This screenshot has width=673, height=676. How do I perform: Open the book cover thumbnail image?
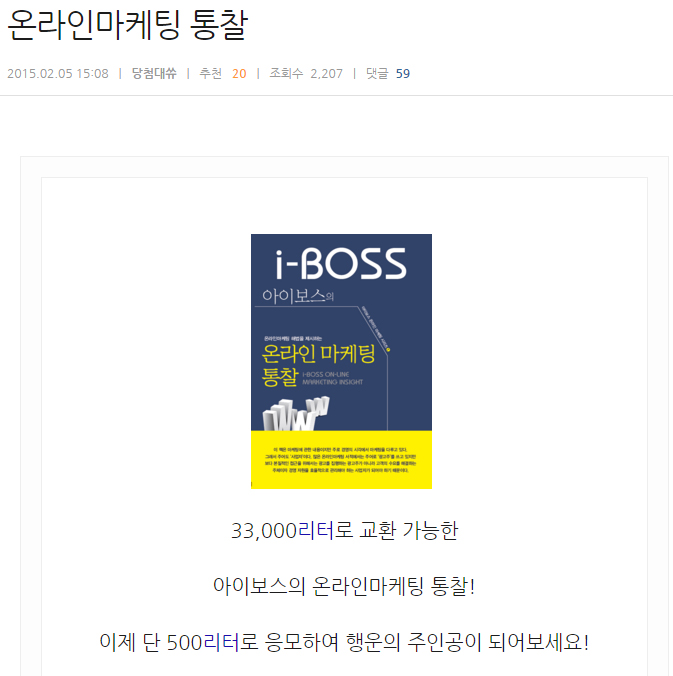click(x=341, y=361)
